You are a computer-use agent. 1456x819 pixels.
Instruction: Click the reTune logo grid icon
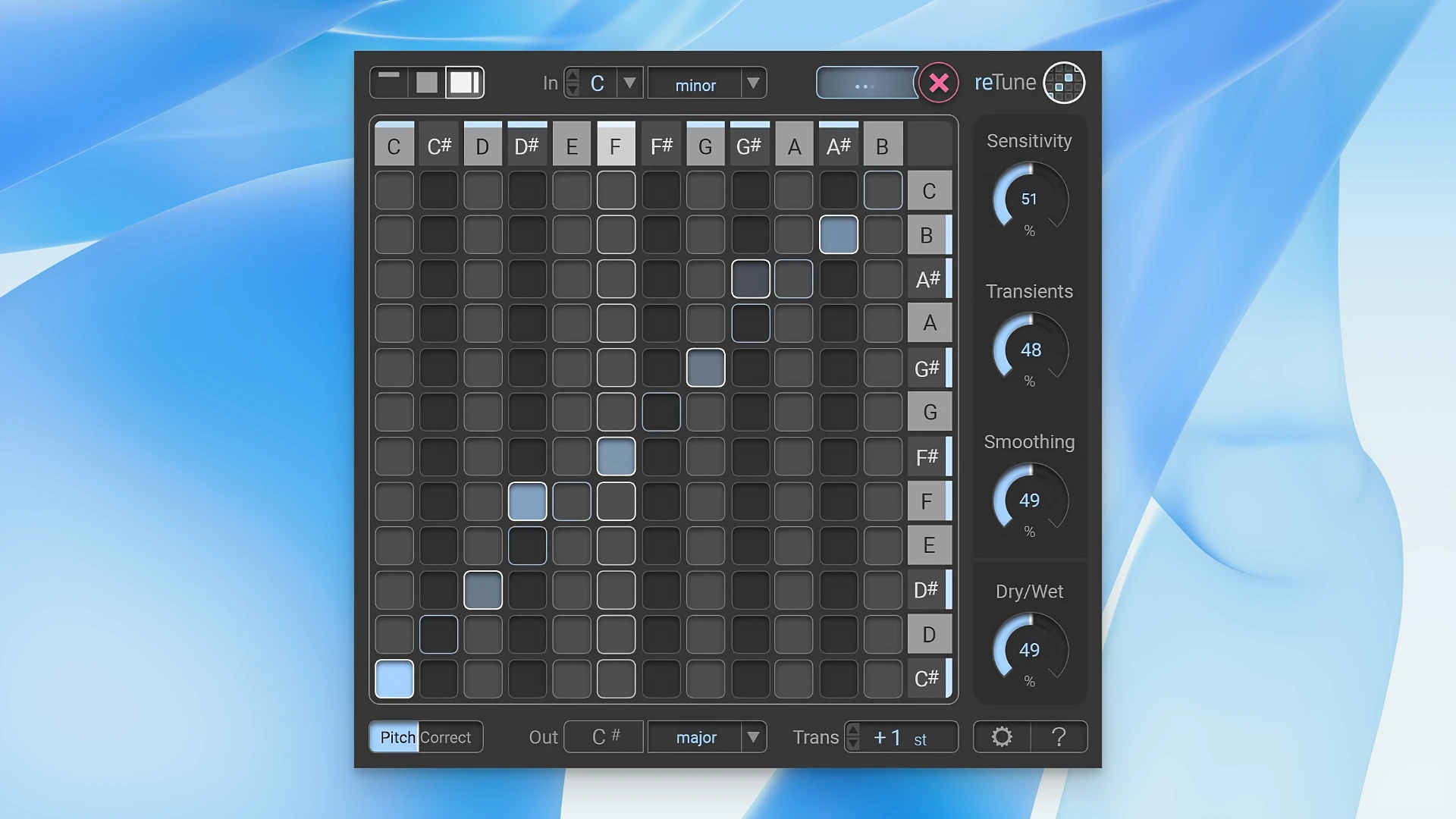coord(1064,83)
